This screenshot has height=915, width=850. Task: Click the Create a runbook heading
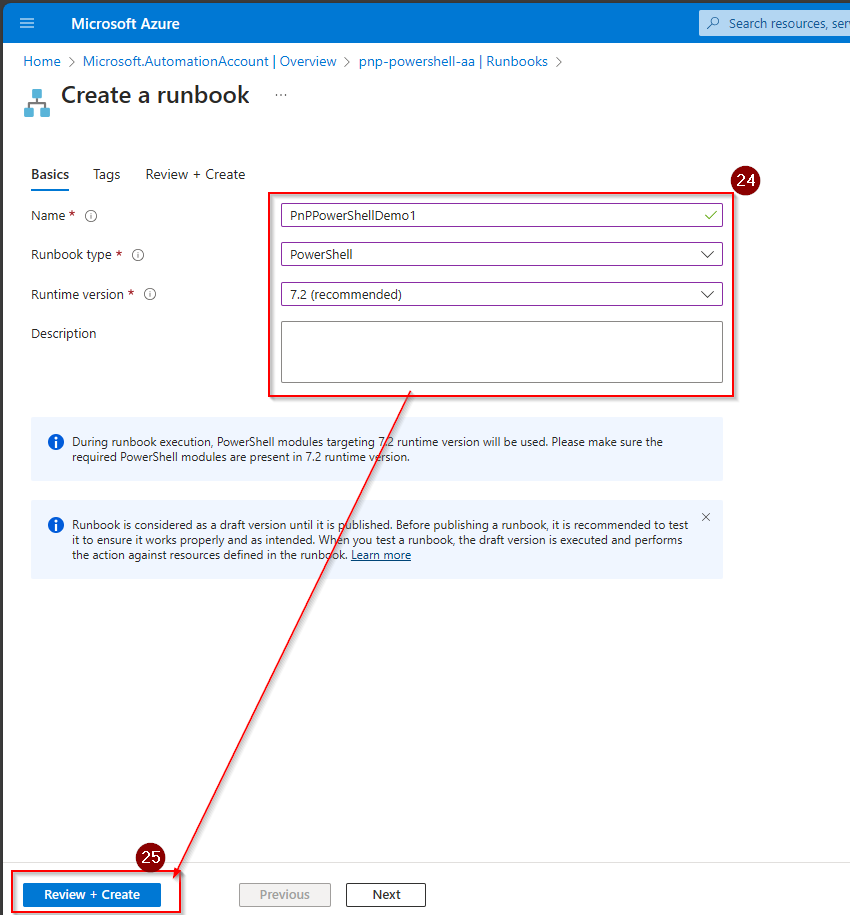click(155, 95)
